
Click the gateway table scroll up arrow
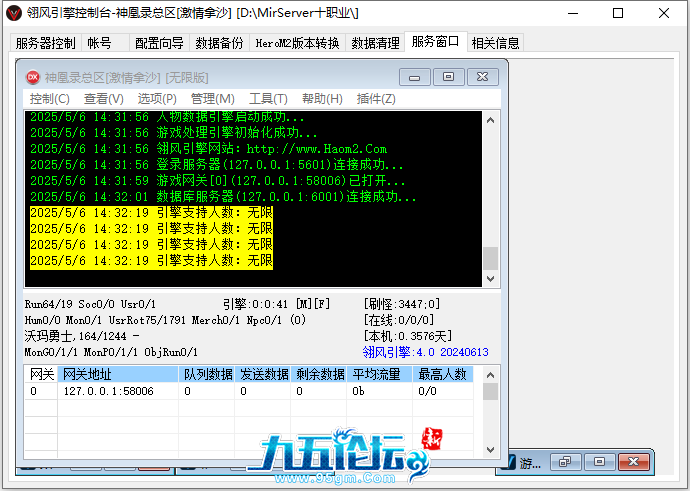click(491, 374)
